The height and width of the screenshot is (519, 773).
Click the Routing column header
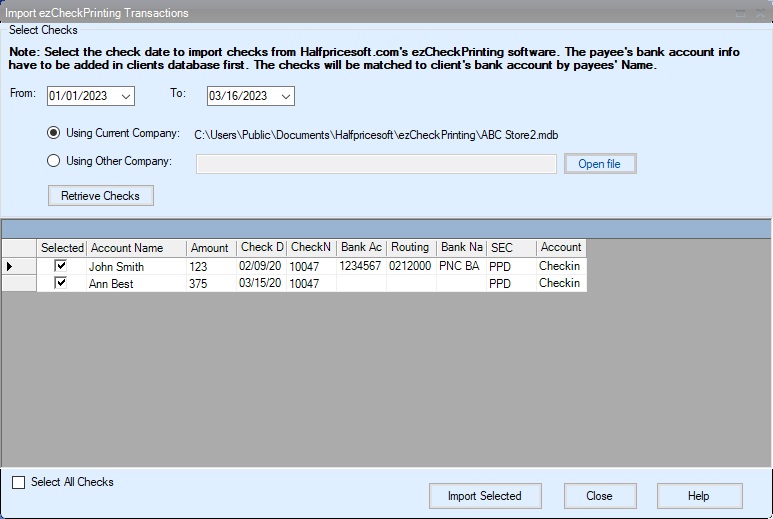(410, 248)
